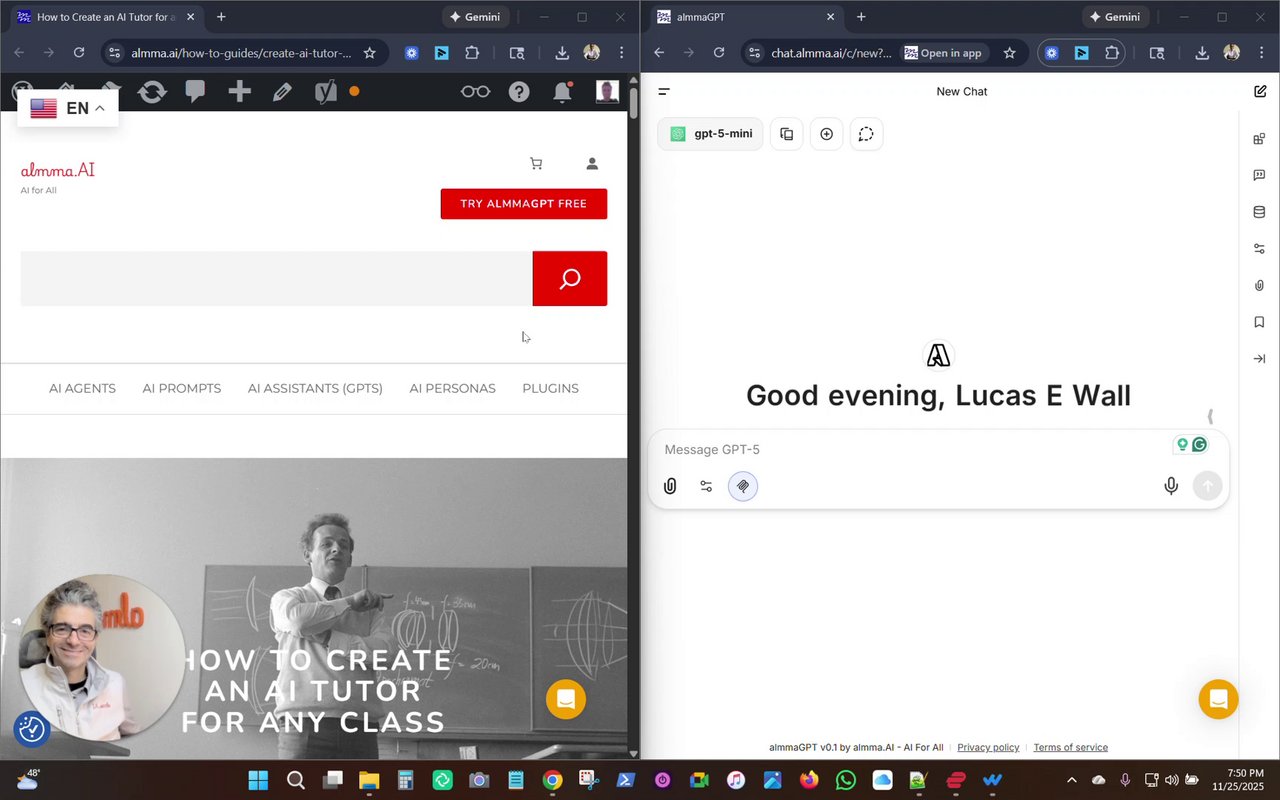Open the paperclip icon in the right sidebar

point(1259,285)
